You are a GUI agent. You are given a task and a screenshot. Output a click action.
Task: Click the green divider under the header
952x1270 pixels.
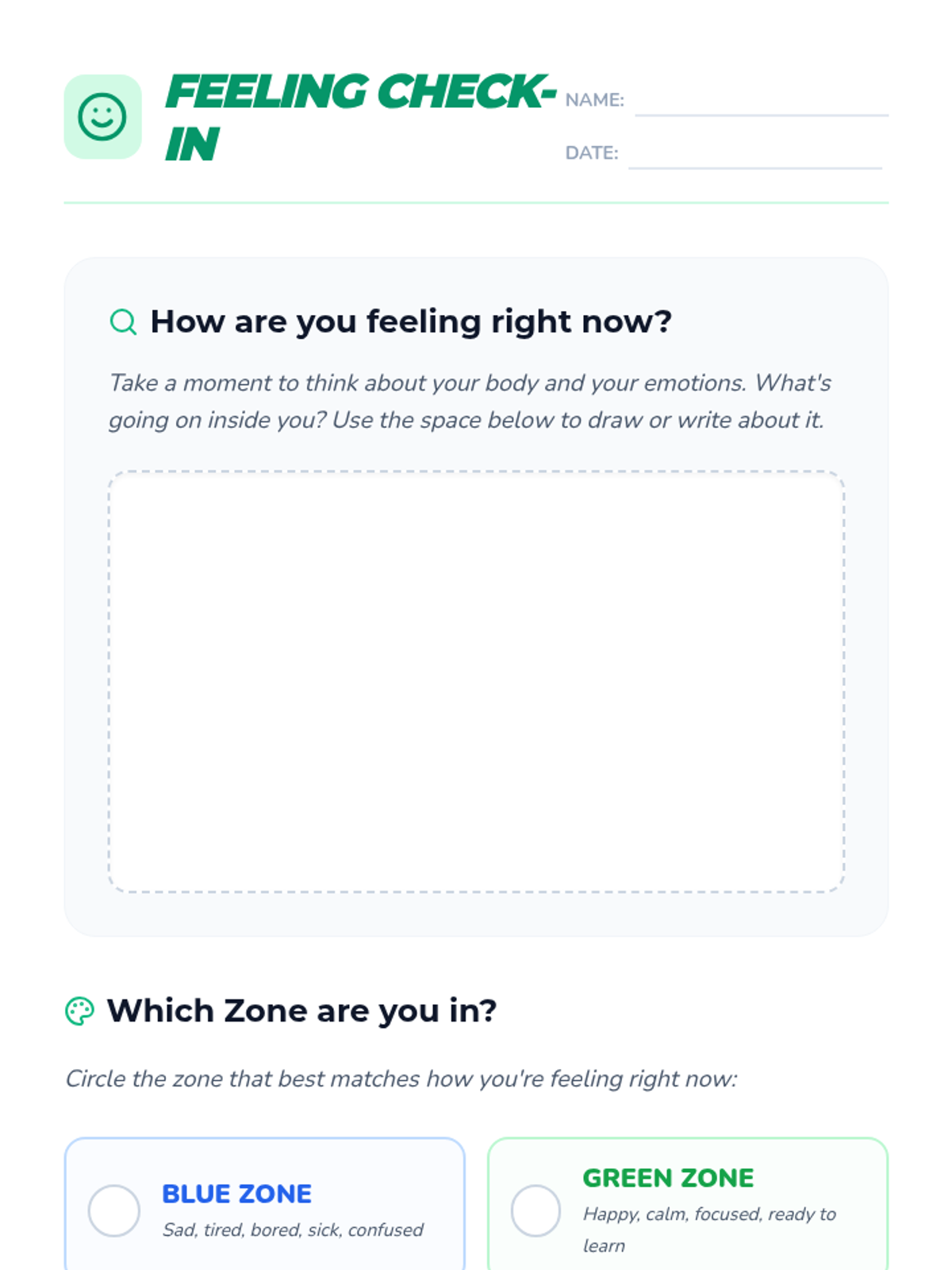(x=476, y=202)
